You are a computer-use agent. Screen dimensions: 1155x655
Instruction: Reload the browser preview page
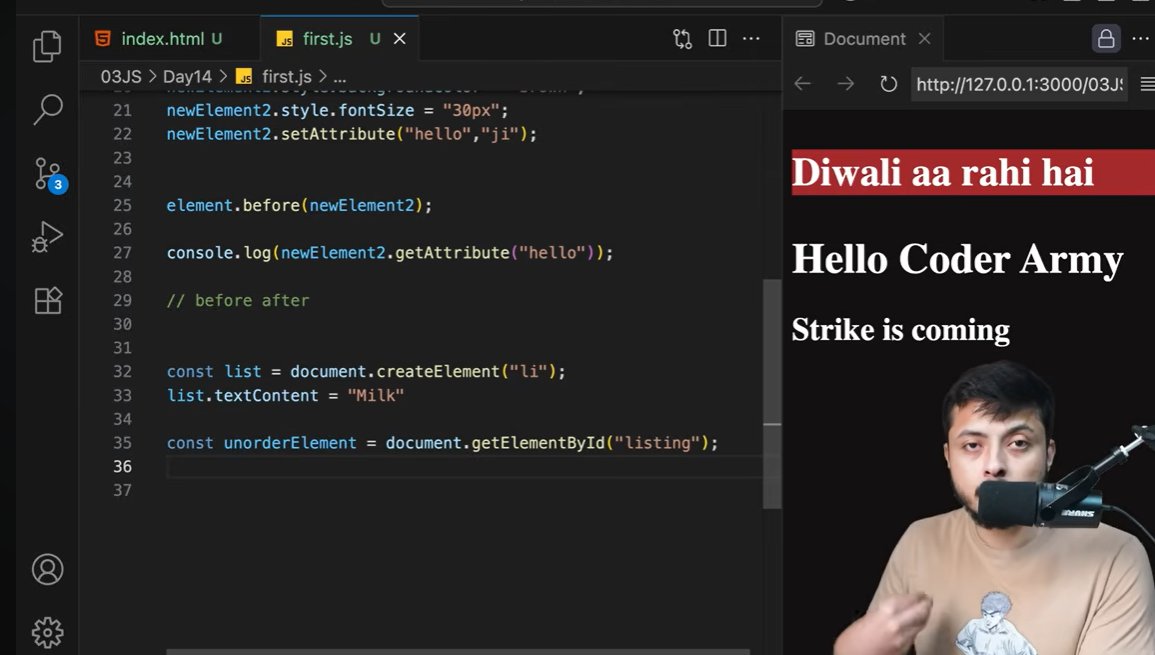coord(888,84)
